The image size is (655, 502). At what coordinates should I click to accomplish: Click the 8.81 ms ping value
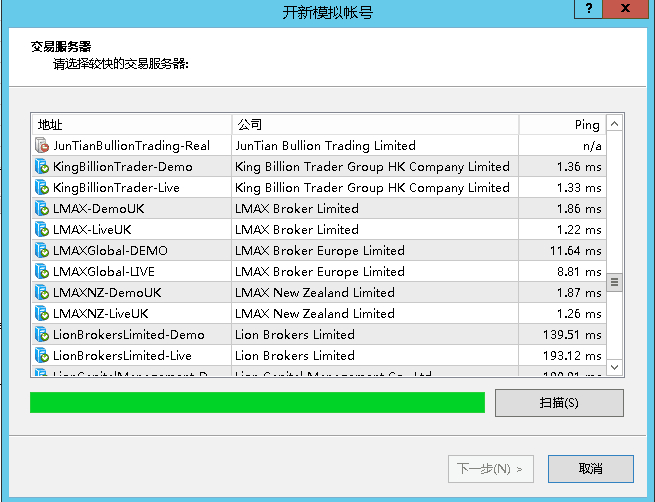[579, 271]
